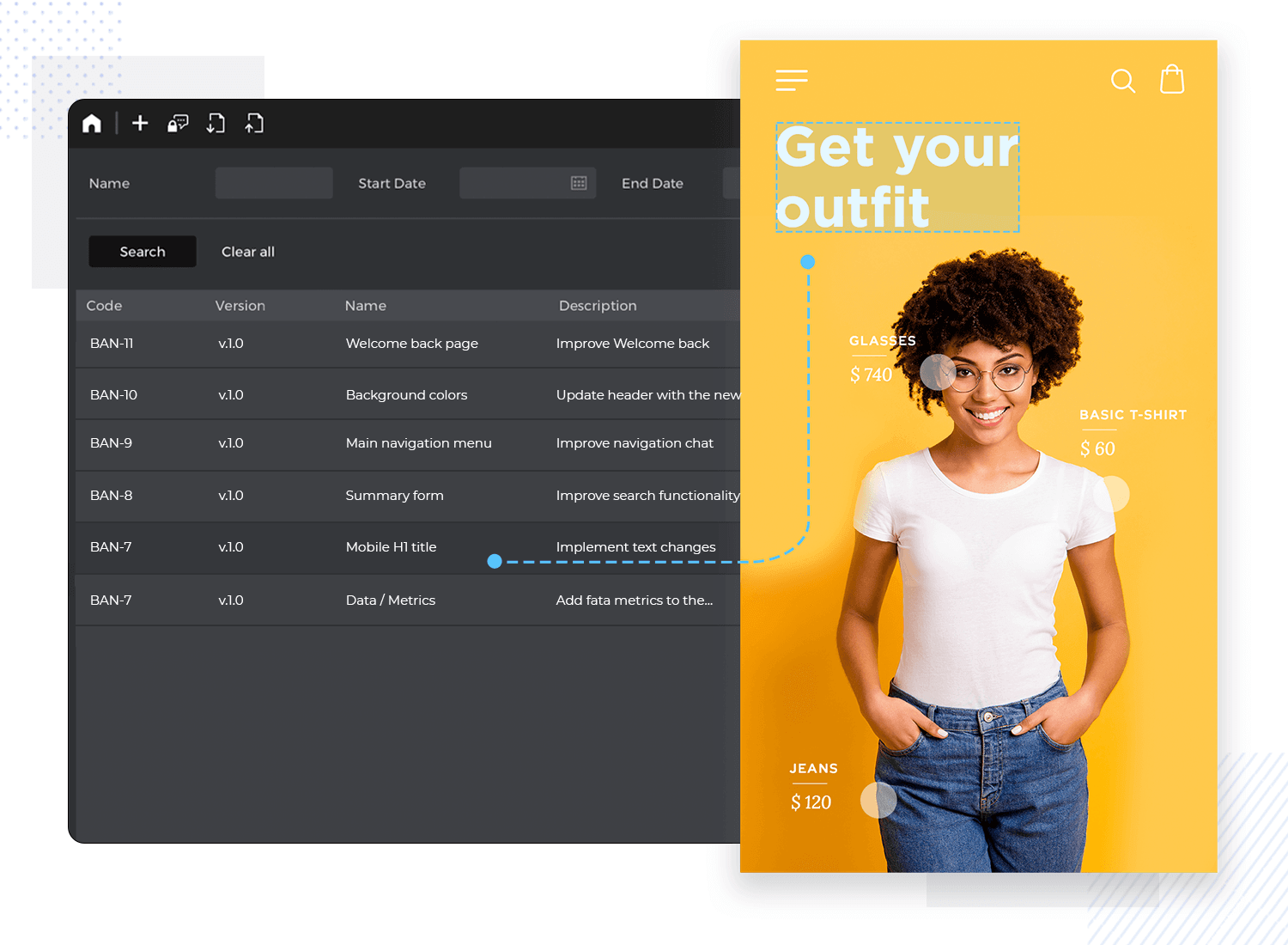Open the Main navigation menu requirement
This screenshot has height=945, width=1288.
coord(419,443)
